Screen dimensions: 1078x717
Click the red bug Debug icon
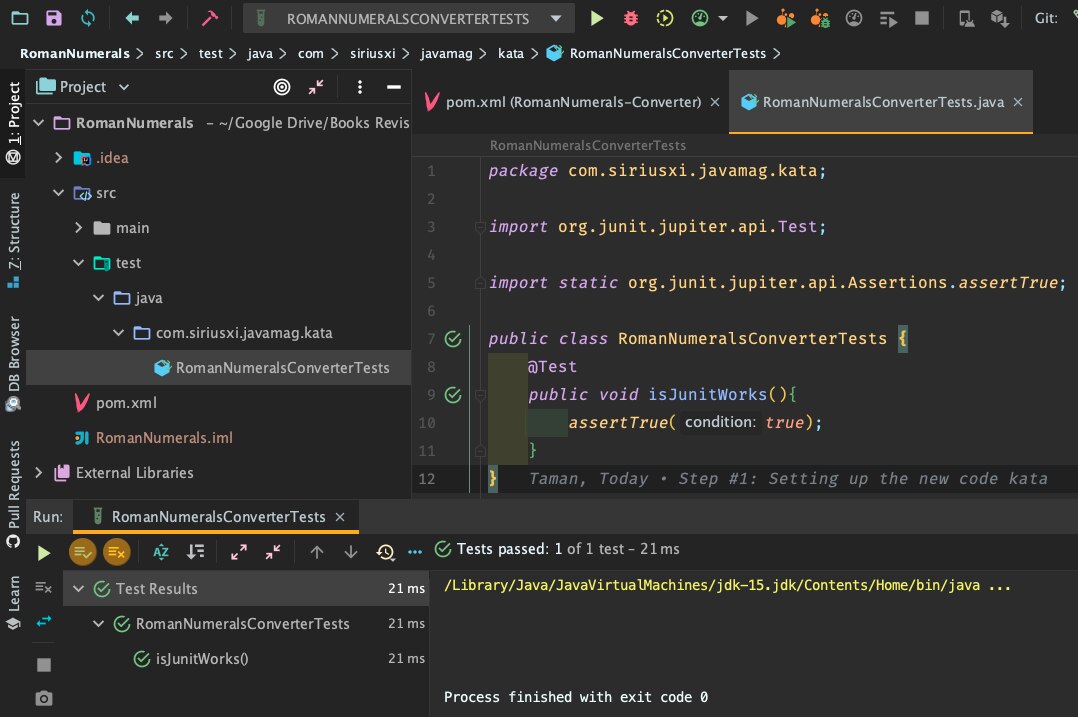pyautogui.click(x=630, y=18)
